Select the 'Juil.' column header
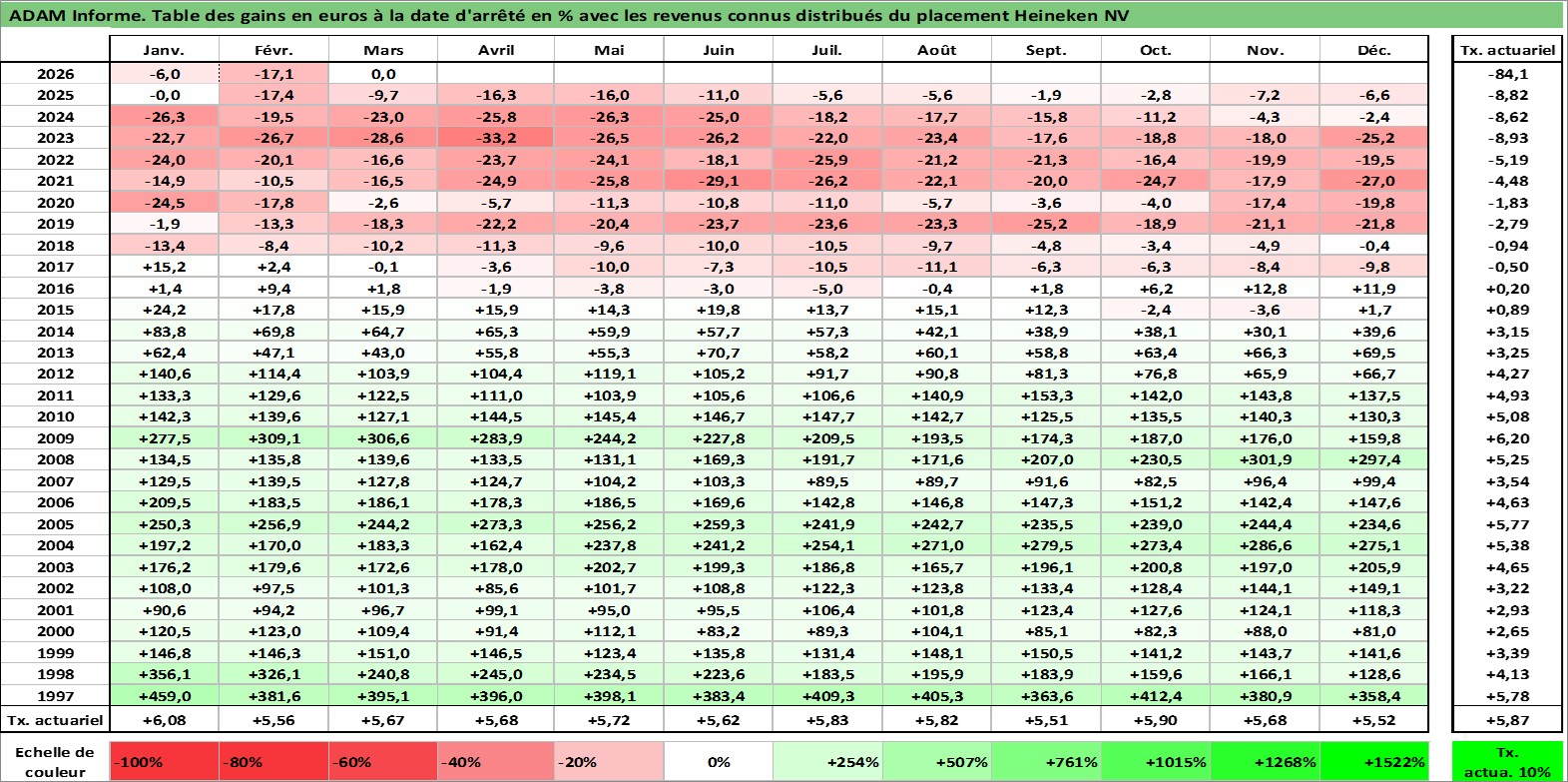 tap(827, 50)
